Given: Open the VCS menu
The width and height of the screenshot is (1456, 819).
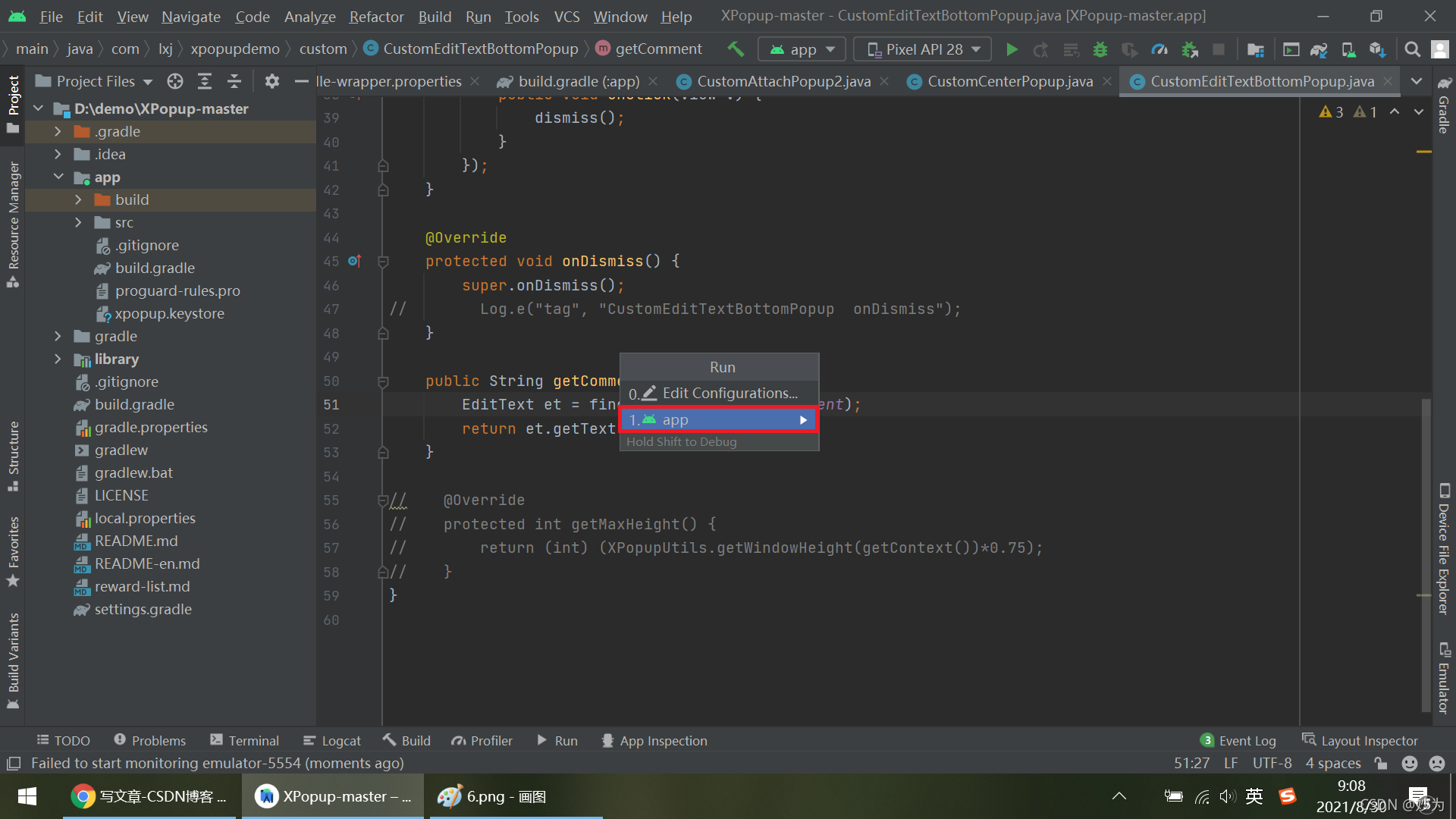Looking at the screenshot, I should tap(566, 16).
